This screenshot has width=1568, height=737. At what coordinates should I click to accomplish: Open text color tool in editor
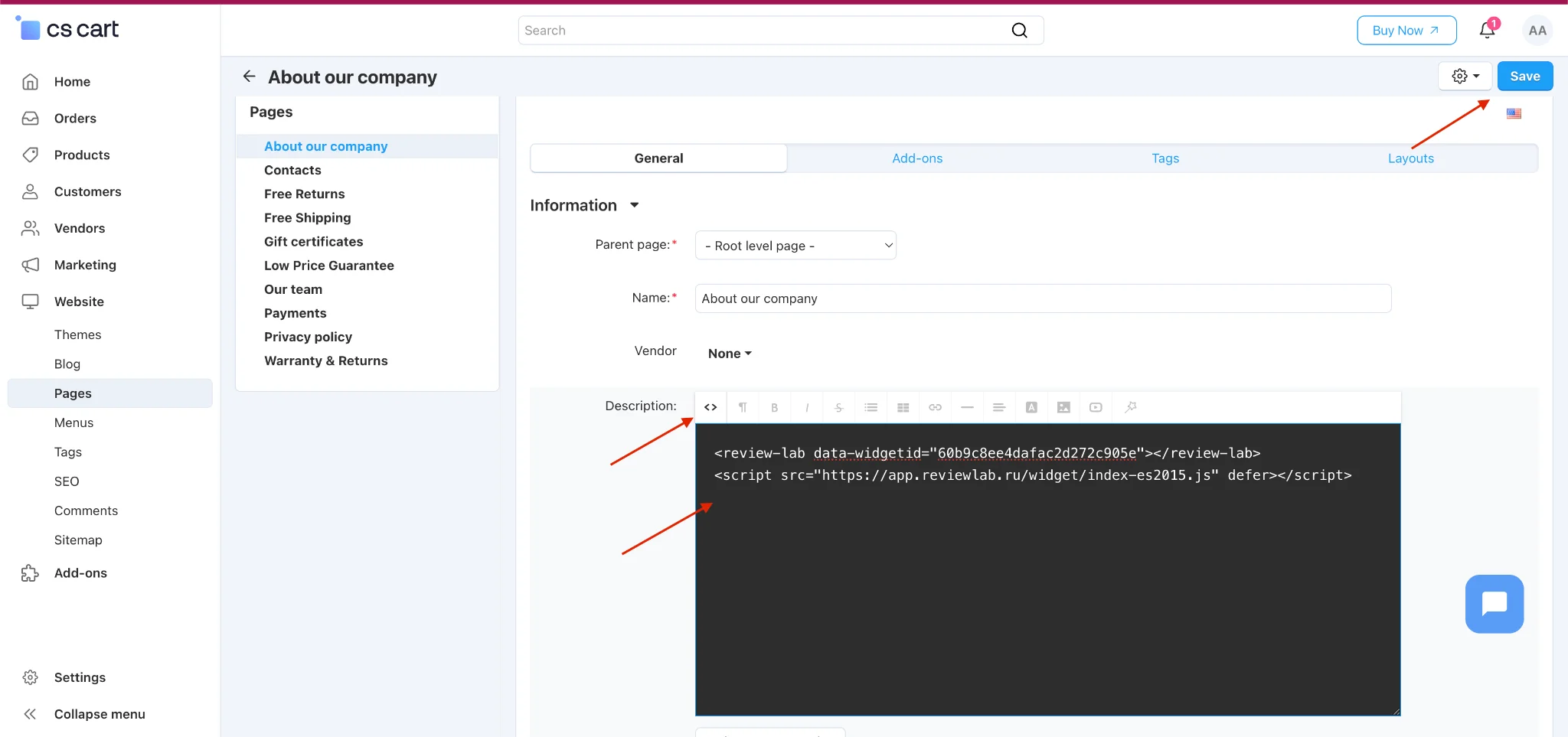coord(1032,407)
